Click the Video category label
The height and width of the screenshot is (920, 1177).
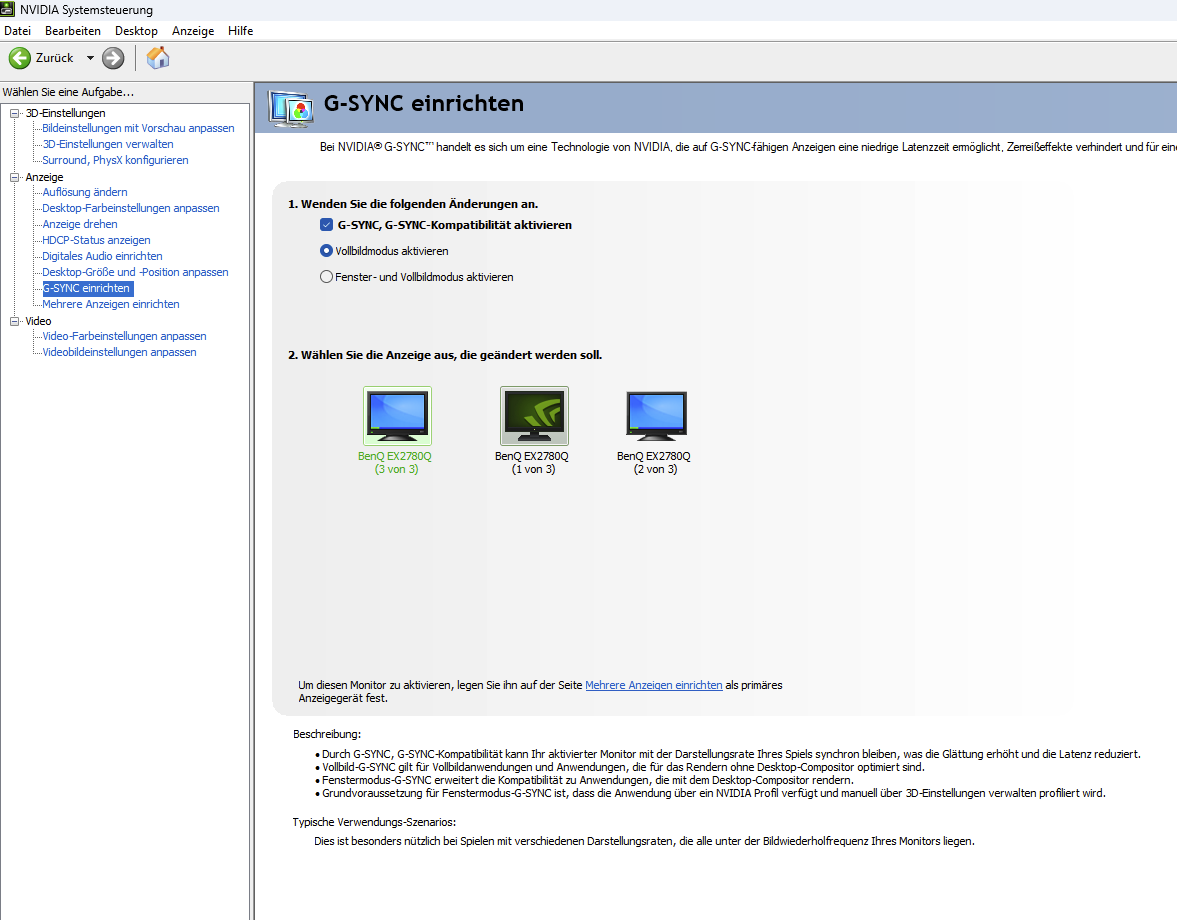point(38,321)
